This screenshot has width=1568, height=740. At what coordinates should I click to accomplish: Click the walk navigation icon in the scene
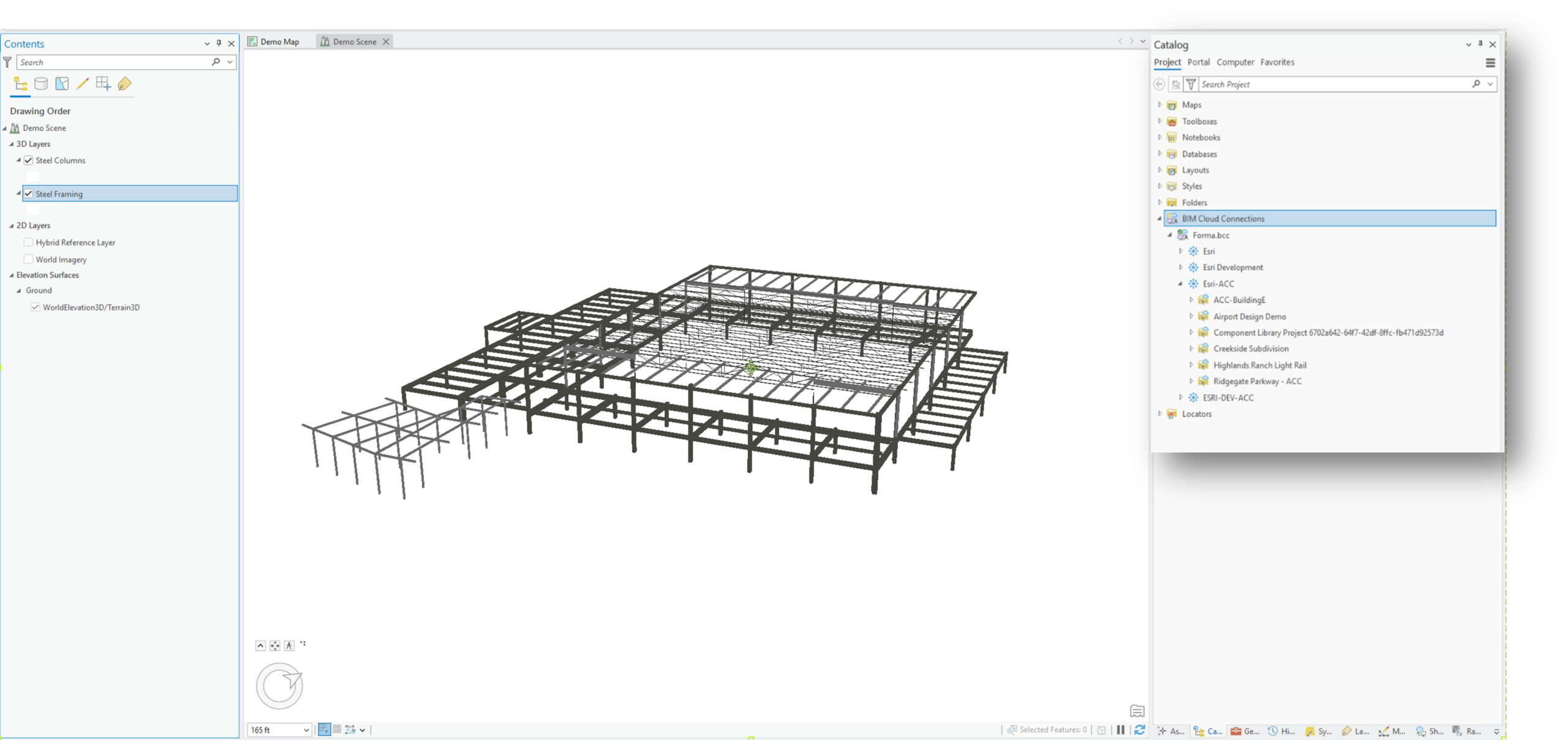[x=288, y=645]
